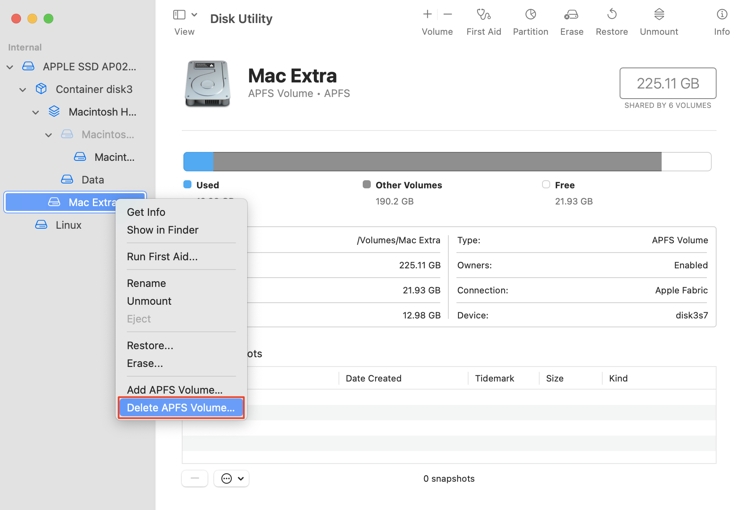Click the Macint... snapshot drive icon
Screen dimensions: 740x510
pyautogui.click(x=80, y=157)
